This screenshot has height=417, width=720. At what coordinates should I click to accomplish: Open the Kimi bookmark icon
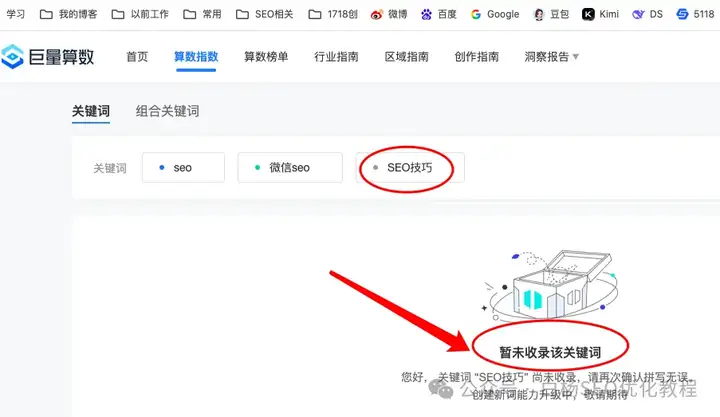(x=588, y=15)
